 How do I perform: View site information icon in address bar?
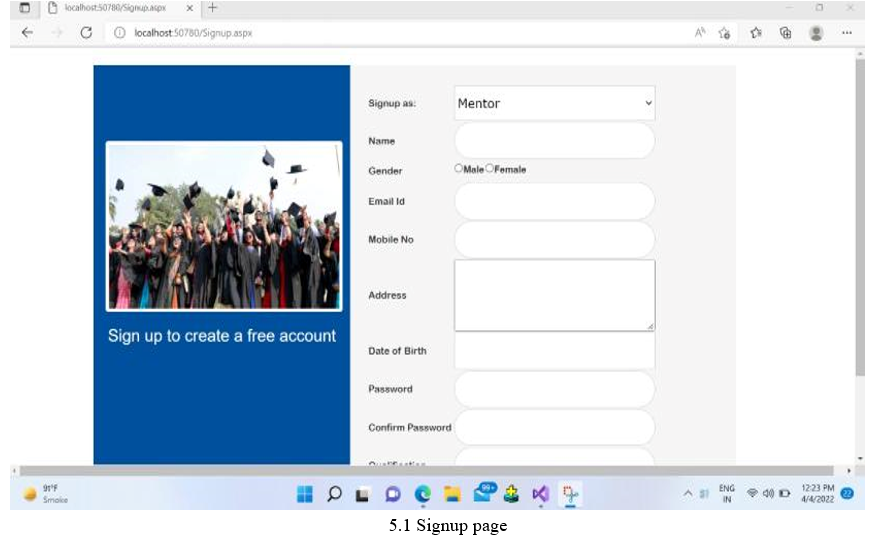[x=120, y=33]
